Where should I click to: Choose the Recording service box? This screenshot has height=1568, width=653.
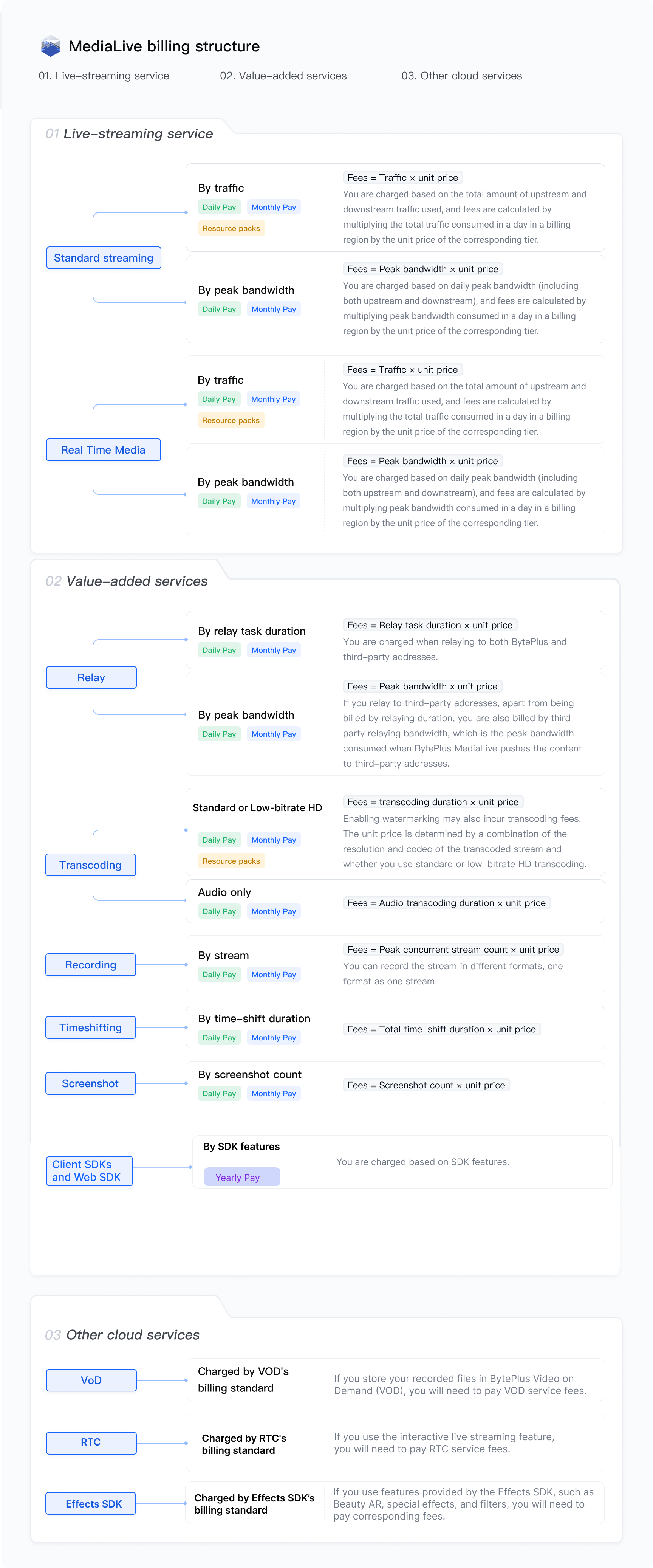tap(90, 965)
